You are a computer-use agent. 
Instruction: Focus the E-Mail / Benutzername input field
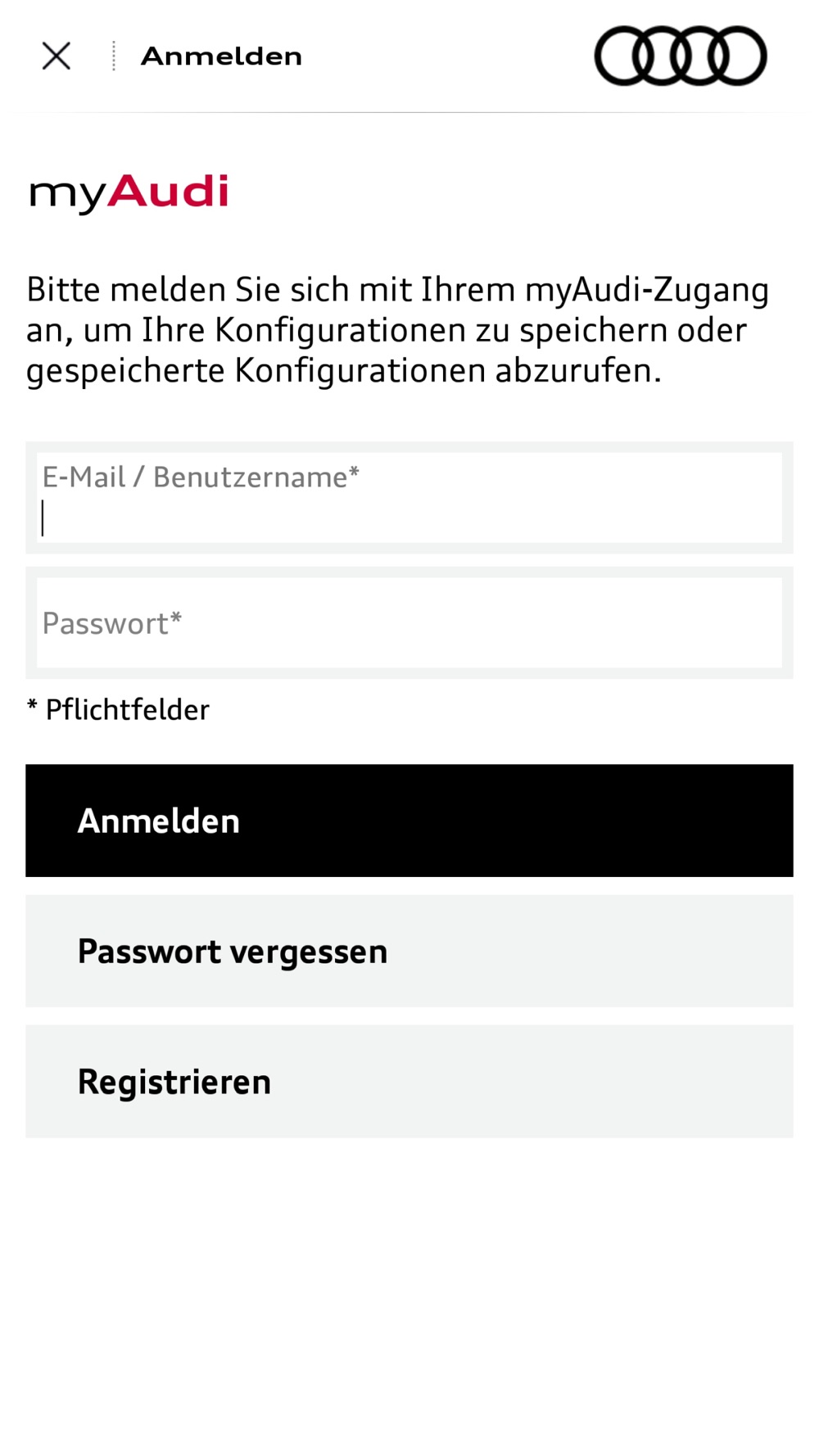tap(409, 498)
